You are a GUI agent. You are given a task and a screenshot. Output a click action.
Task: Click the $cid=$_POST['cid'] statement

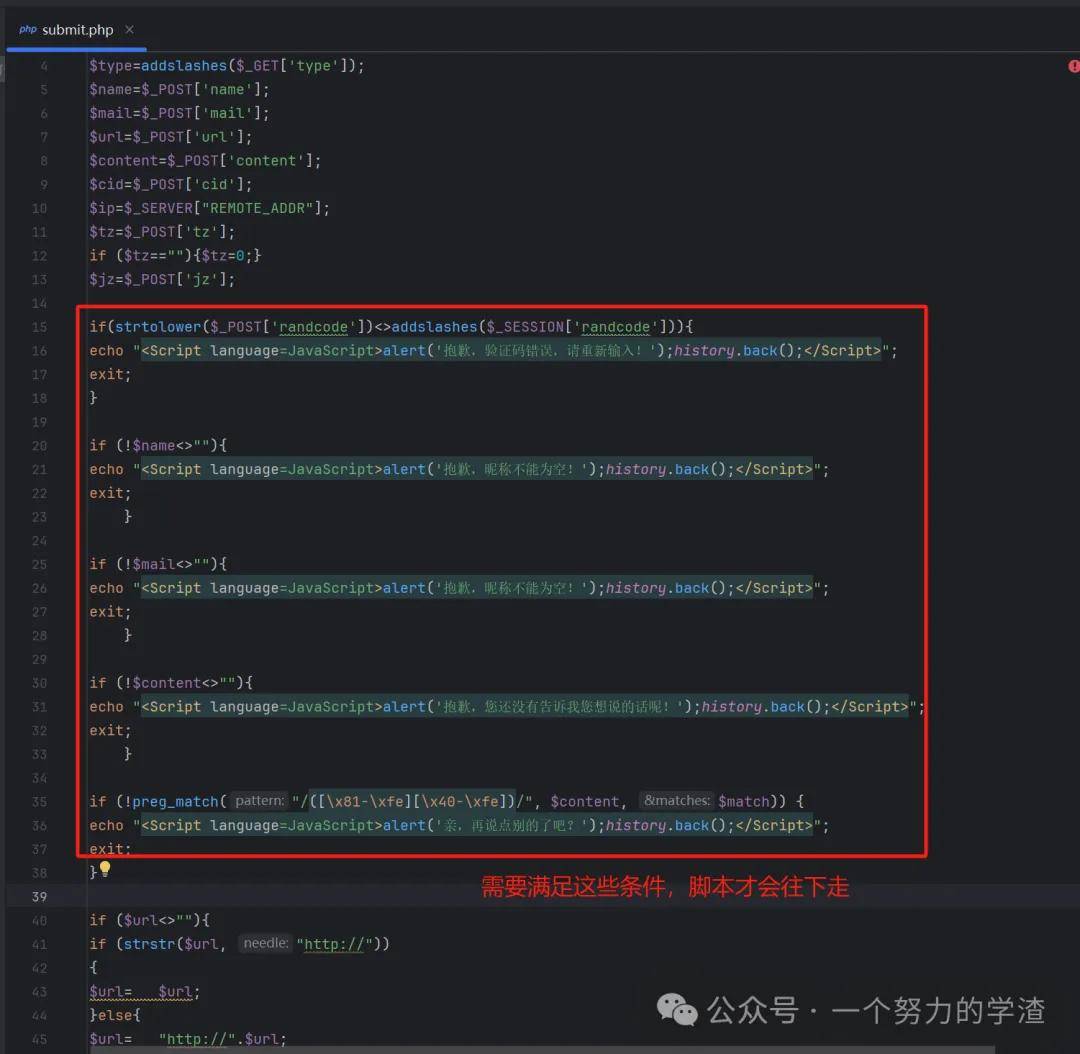point(171,184)
